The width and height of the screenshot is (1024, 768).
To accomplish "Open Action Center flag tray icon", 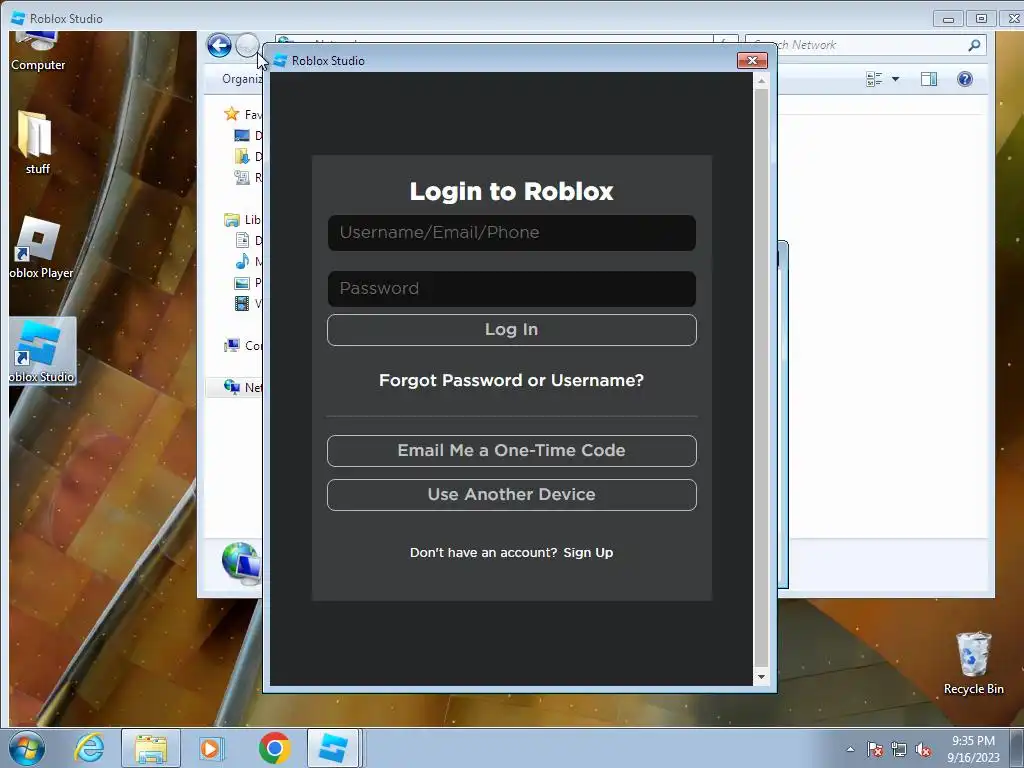I will pos(874,750).
